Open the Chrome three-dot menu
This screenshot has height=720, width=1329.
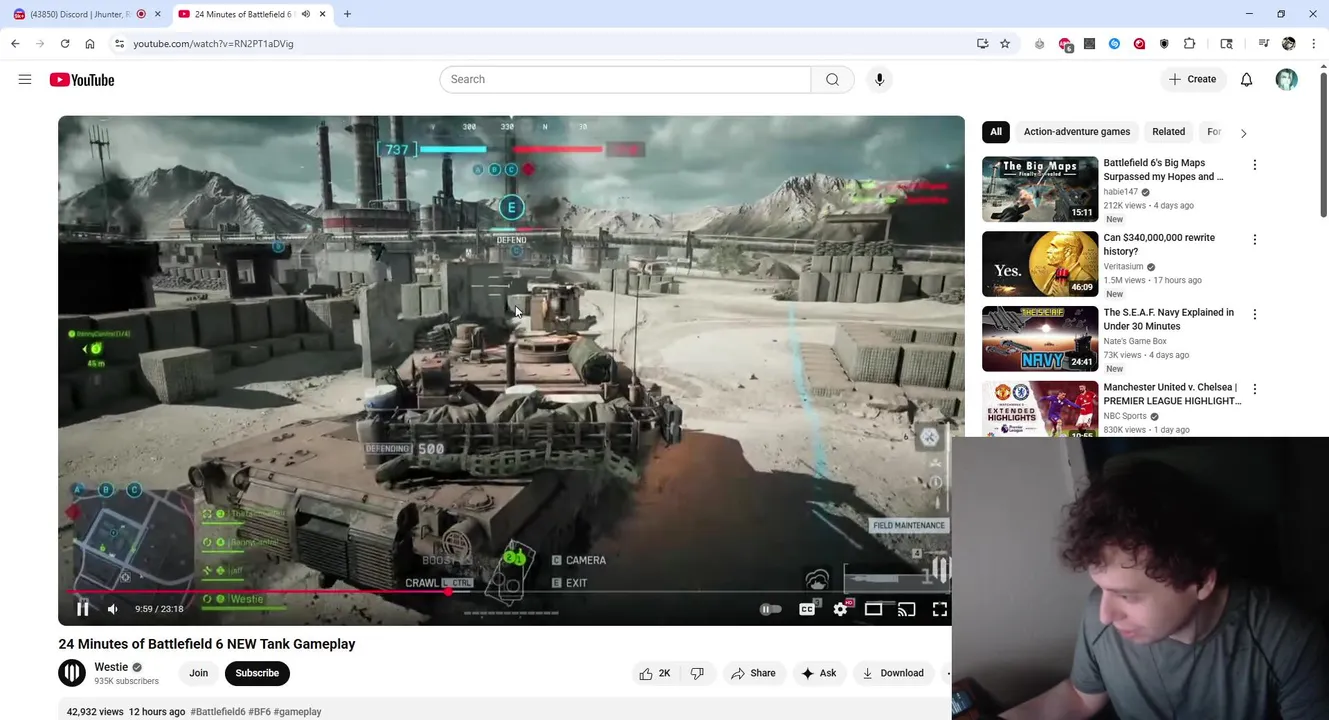(x=1313, y=44)
